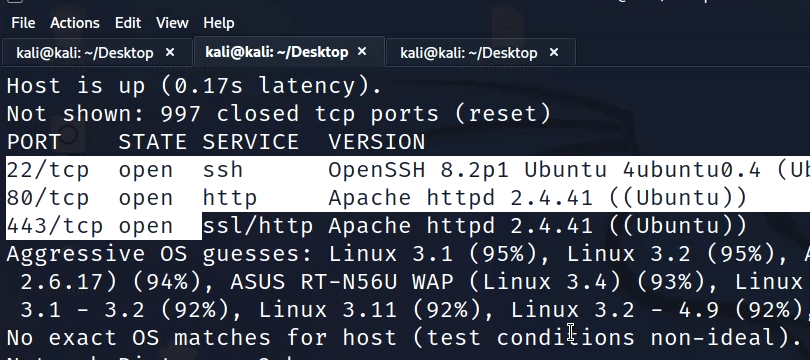Image resolution: width=810 pixels, height=360 pixels.
Task: Close the first terminal tab
Action: click(x=170, y=52)
